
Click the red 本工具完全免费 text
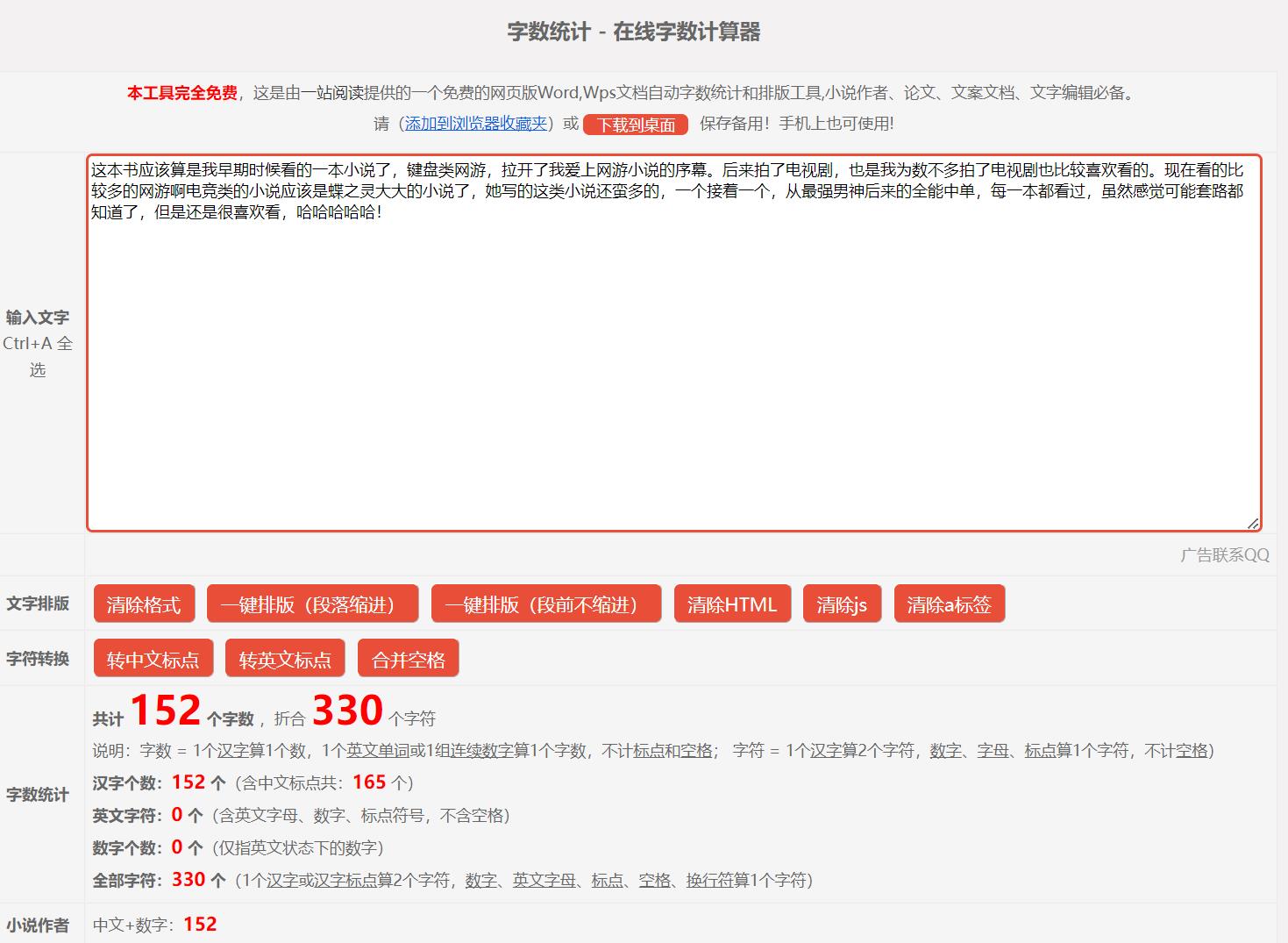click(181, 93)
